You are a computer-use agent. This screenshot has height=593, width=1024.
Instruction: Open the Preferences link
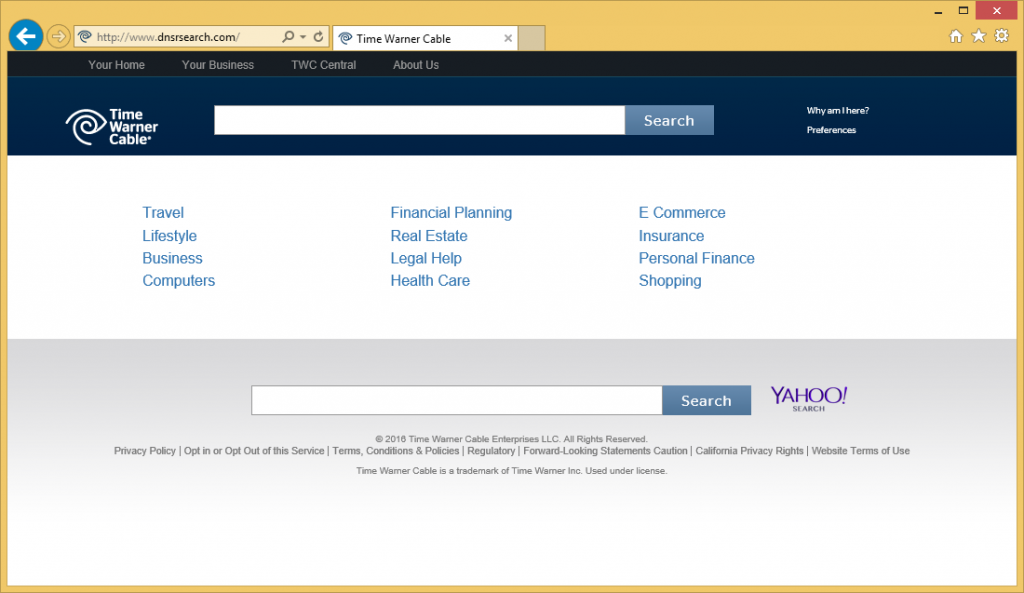(831, 130)
